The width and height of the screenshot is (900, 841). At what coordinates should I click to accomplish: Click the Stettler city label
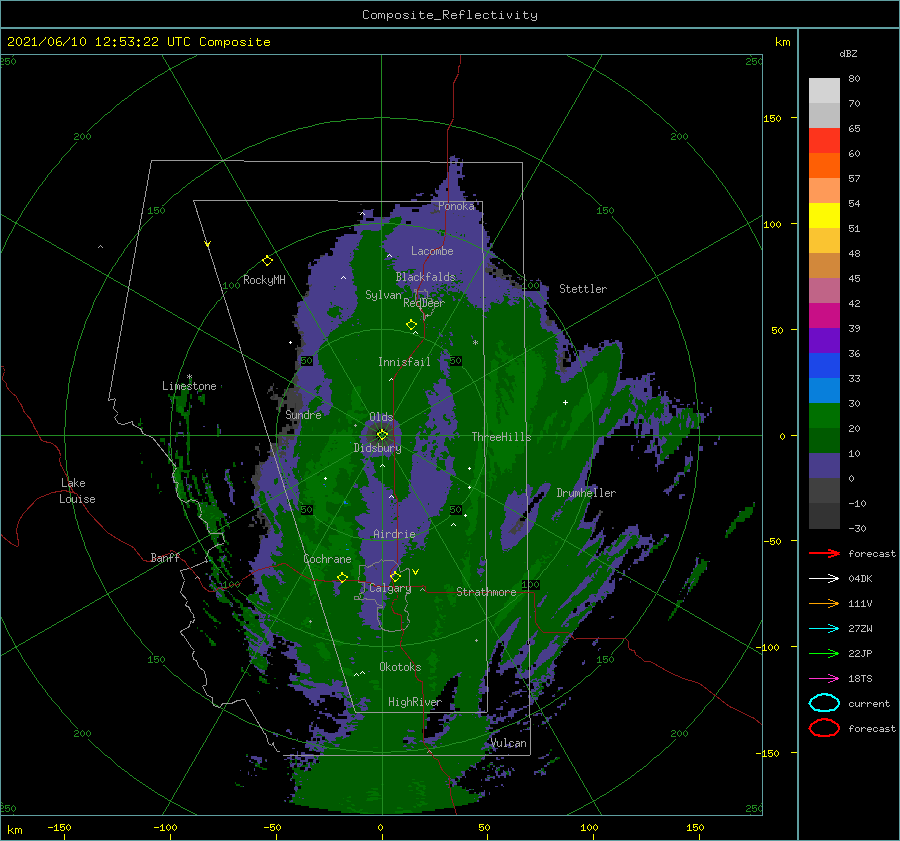[x=583, y=289]
